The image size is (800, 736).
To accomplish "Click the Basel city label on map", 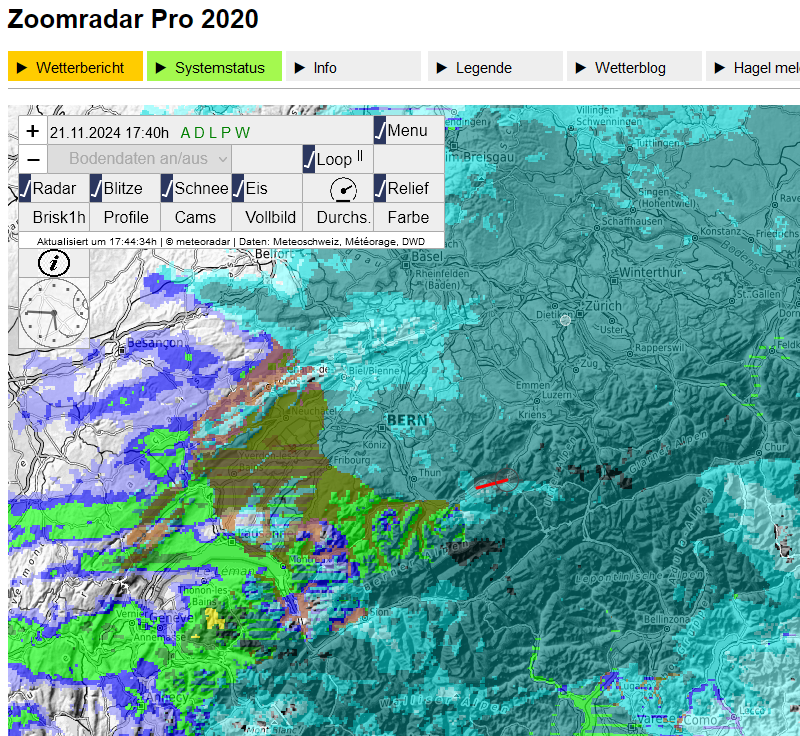I will coord(427,257).
